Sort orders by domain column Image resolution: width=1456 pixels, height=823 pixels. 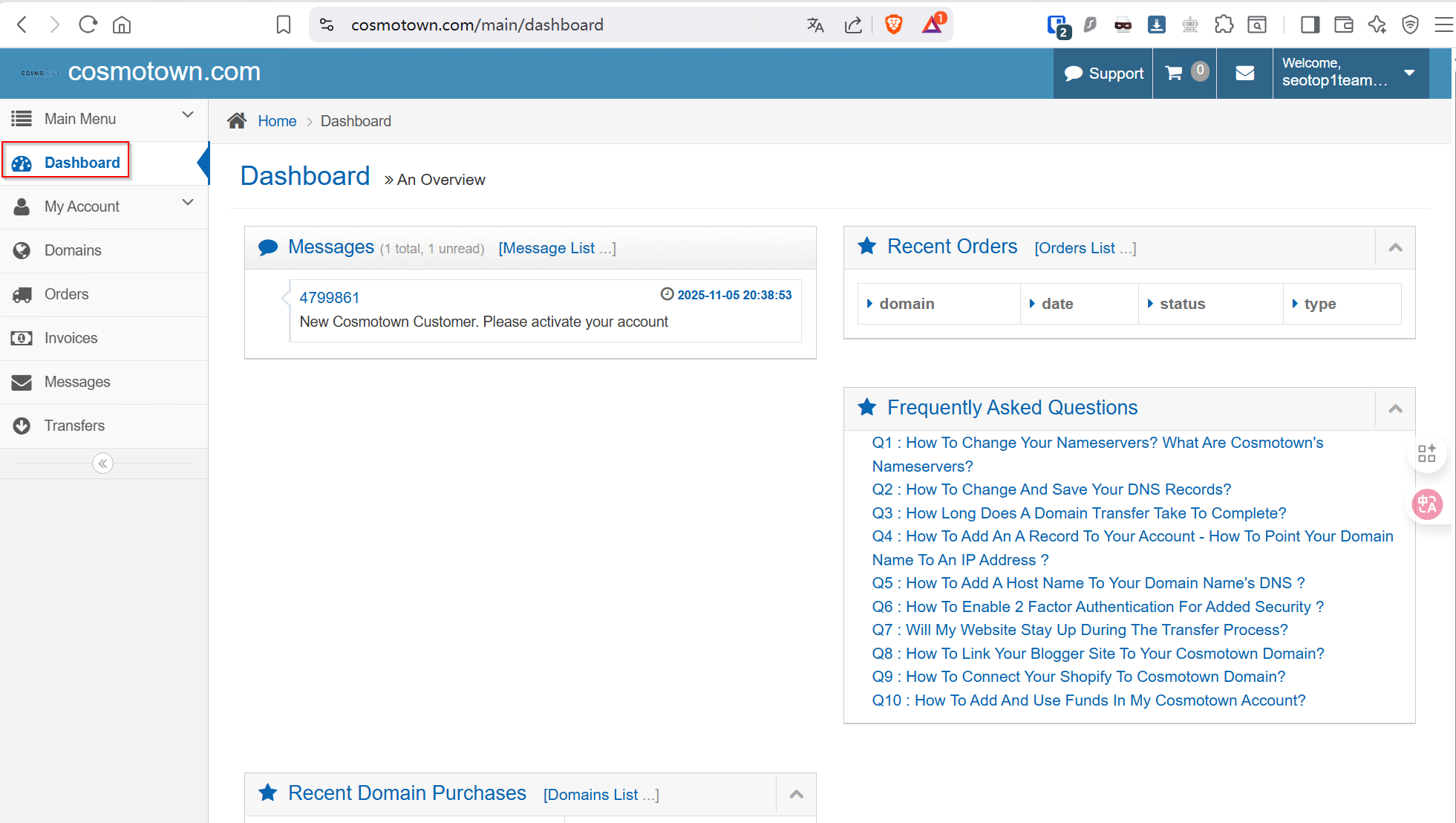tap(938, 304)
